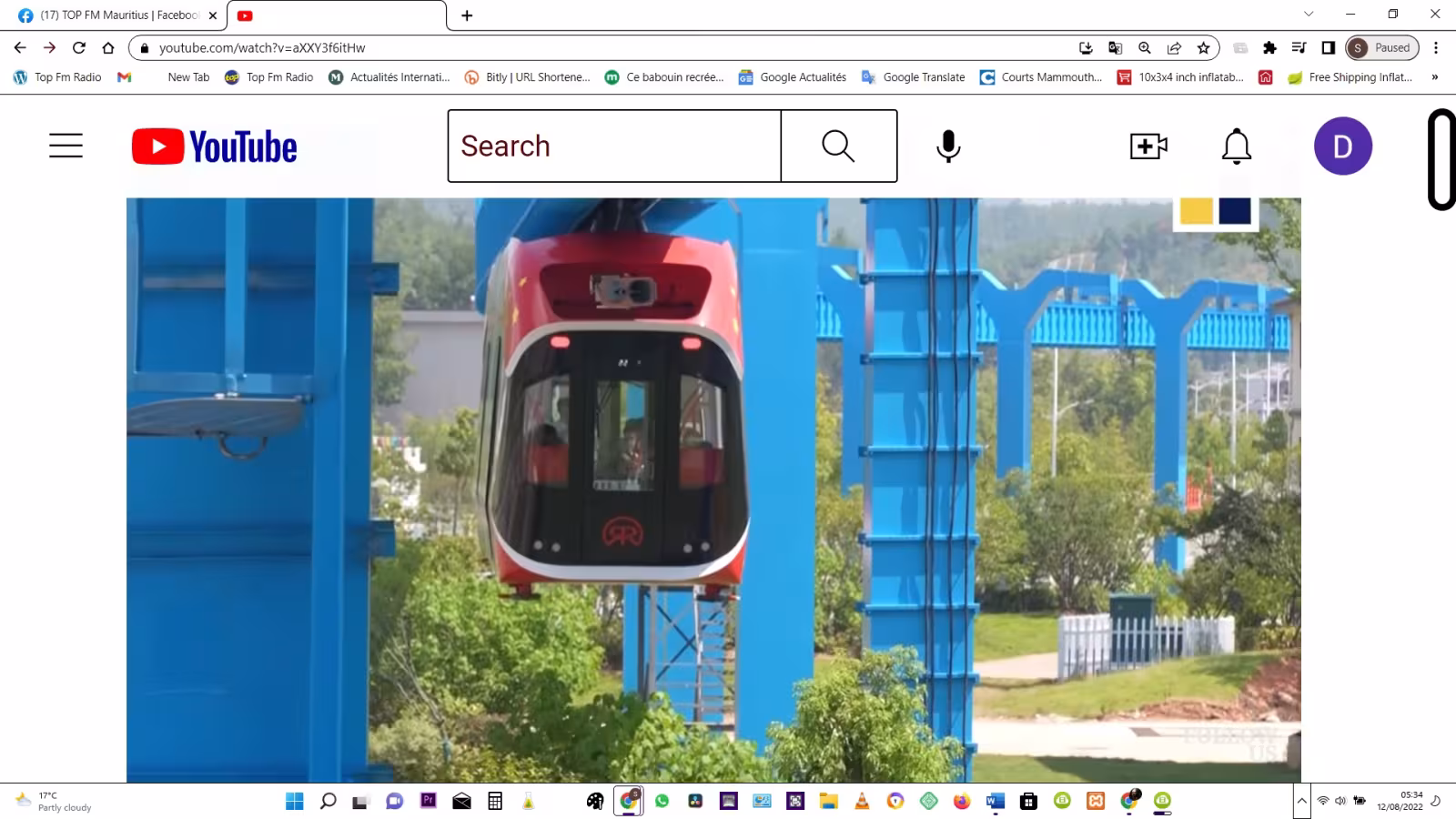Launch VLC cone icon on the taskbar
Image resolution: width=1456 pixels, height=819 pixels.
pos(862,801)
